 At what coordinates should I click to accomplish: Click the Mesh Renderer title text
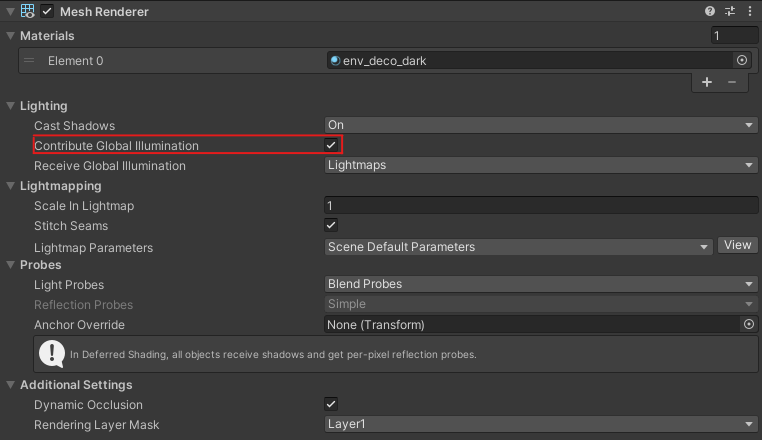pos(104,12)
